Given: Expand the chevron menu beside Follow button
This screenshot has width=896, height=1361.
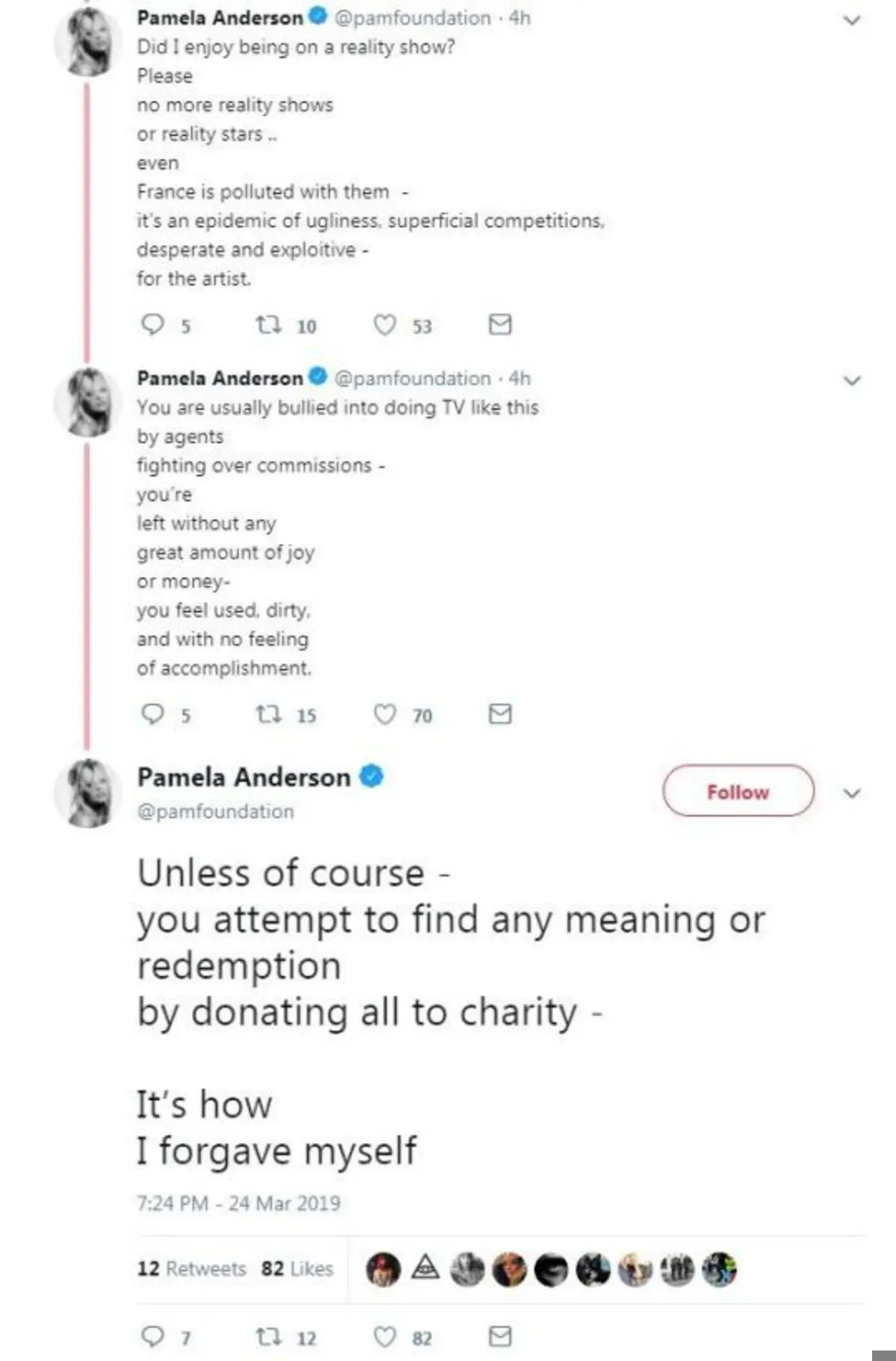Looking at the screenshot, I should (x=852, y=793).
